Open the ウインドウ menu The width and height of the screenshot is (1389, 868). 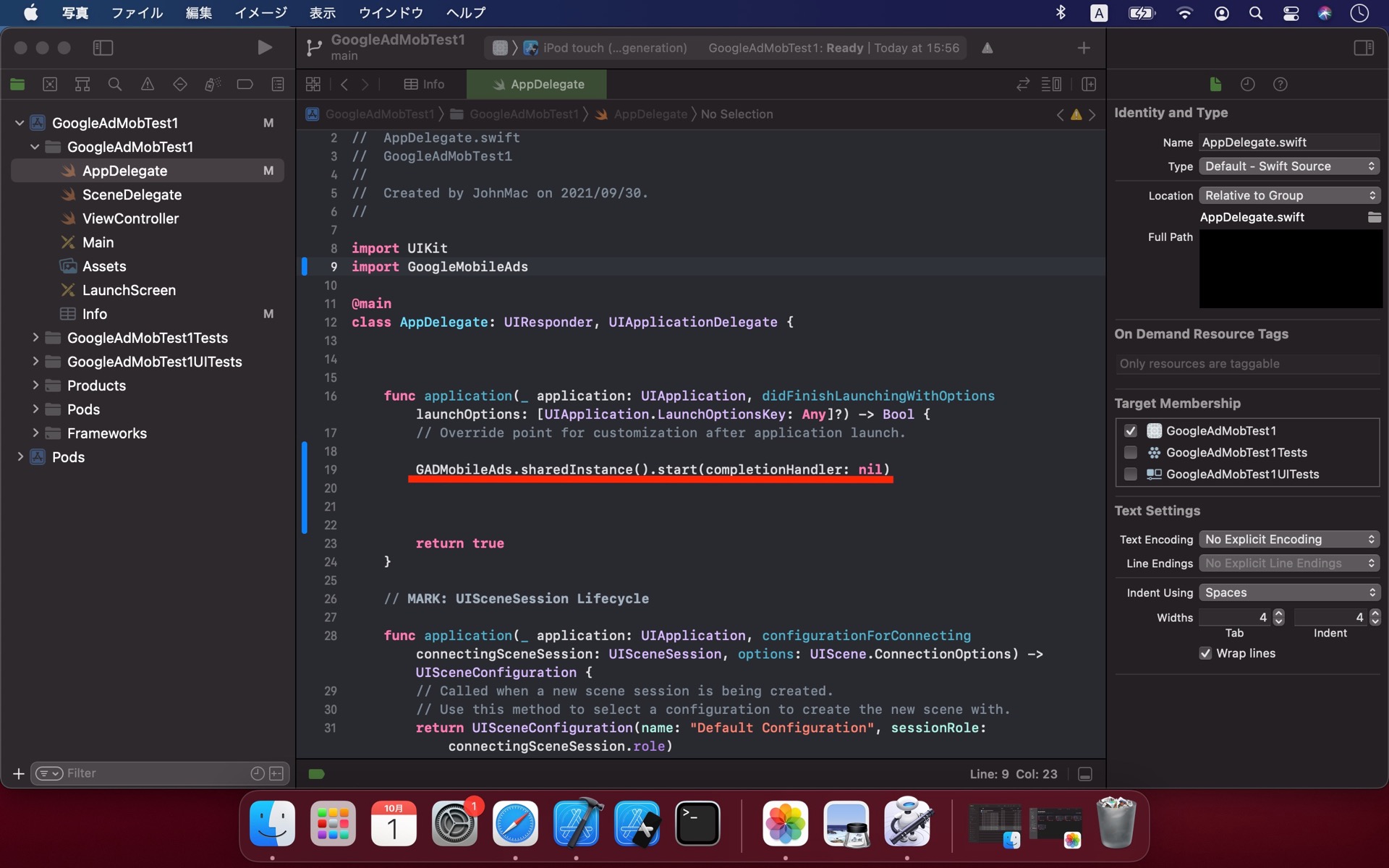pos(391,12)
